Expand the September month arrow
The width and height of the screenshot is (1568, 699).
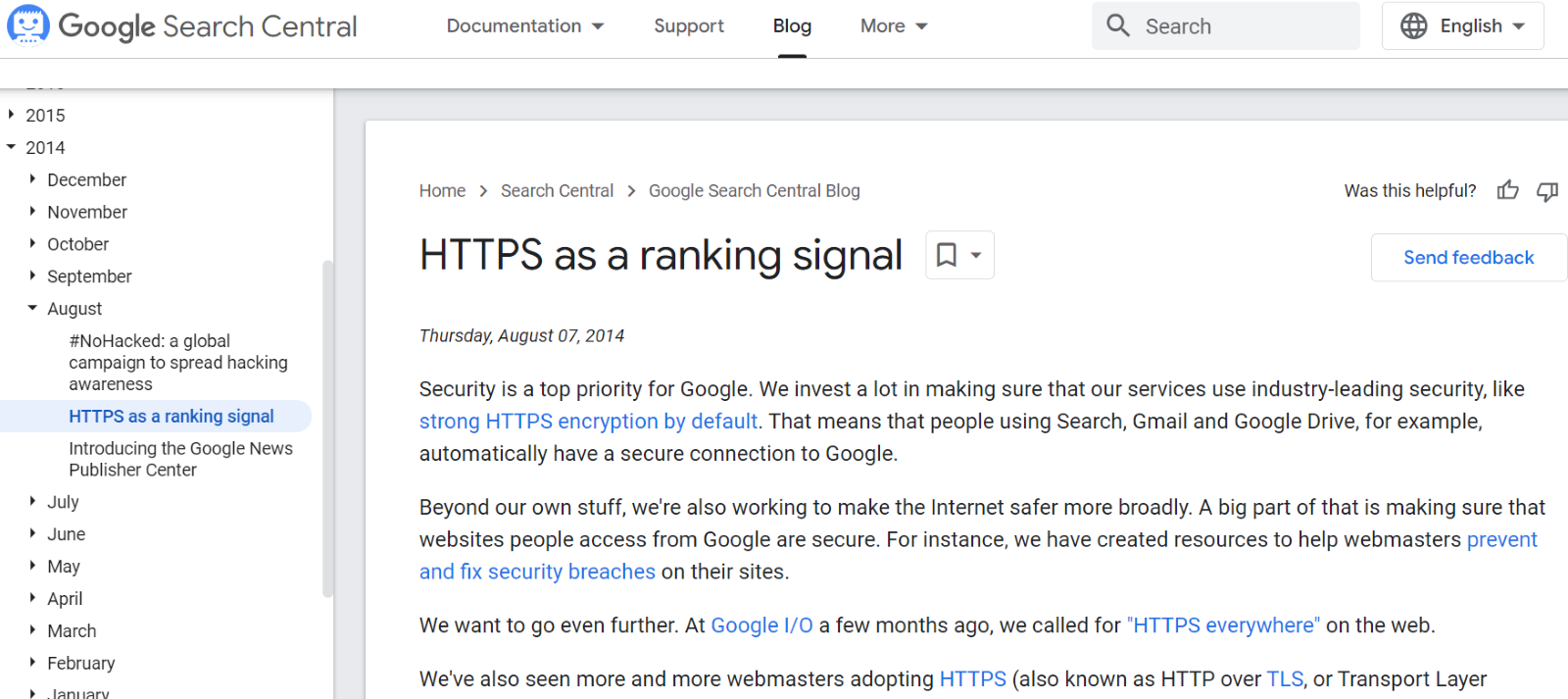[32, 276]
